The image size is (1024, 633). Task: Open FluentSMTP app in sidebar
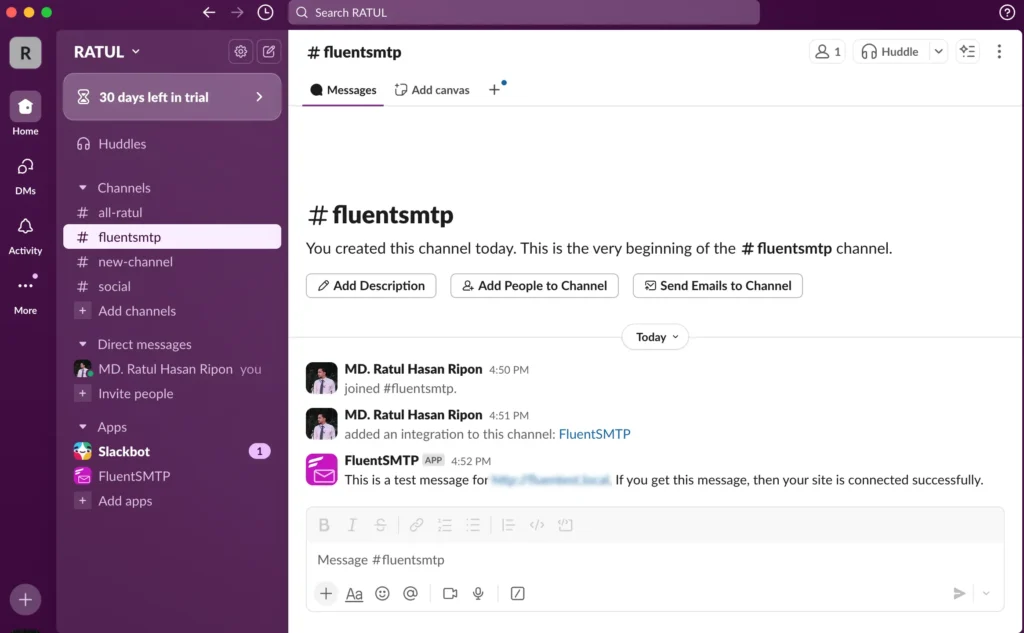point(172,476)
